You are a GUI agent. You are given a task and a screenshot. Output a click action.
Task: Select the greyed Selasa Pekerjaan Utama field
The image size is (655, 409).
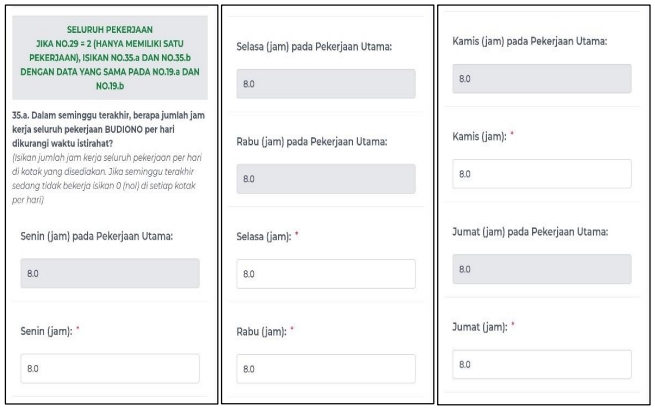pyautogui.click(x=326, y=84)
